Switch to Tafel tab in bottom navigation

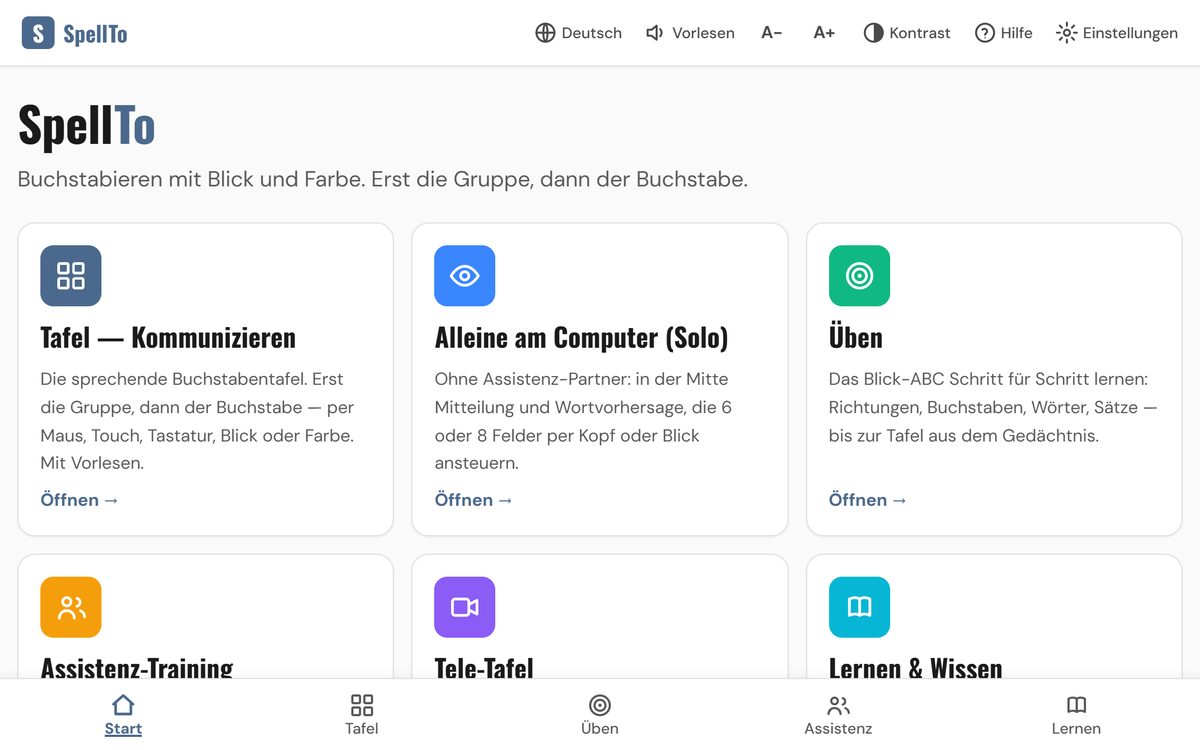coord(362,715)
